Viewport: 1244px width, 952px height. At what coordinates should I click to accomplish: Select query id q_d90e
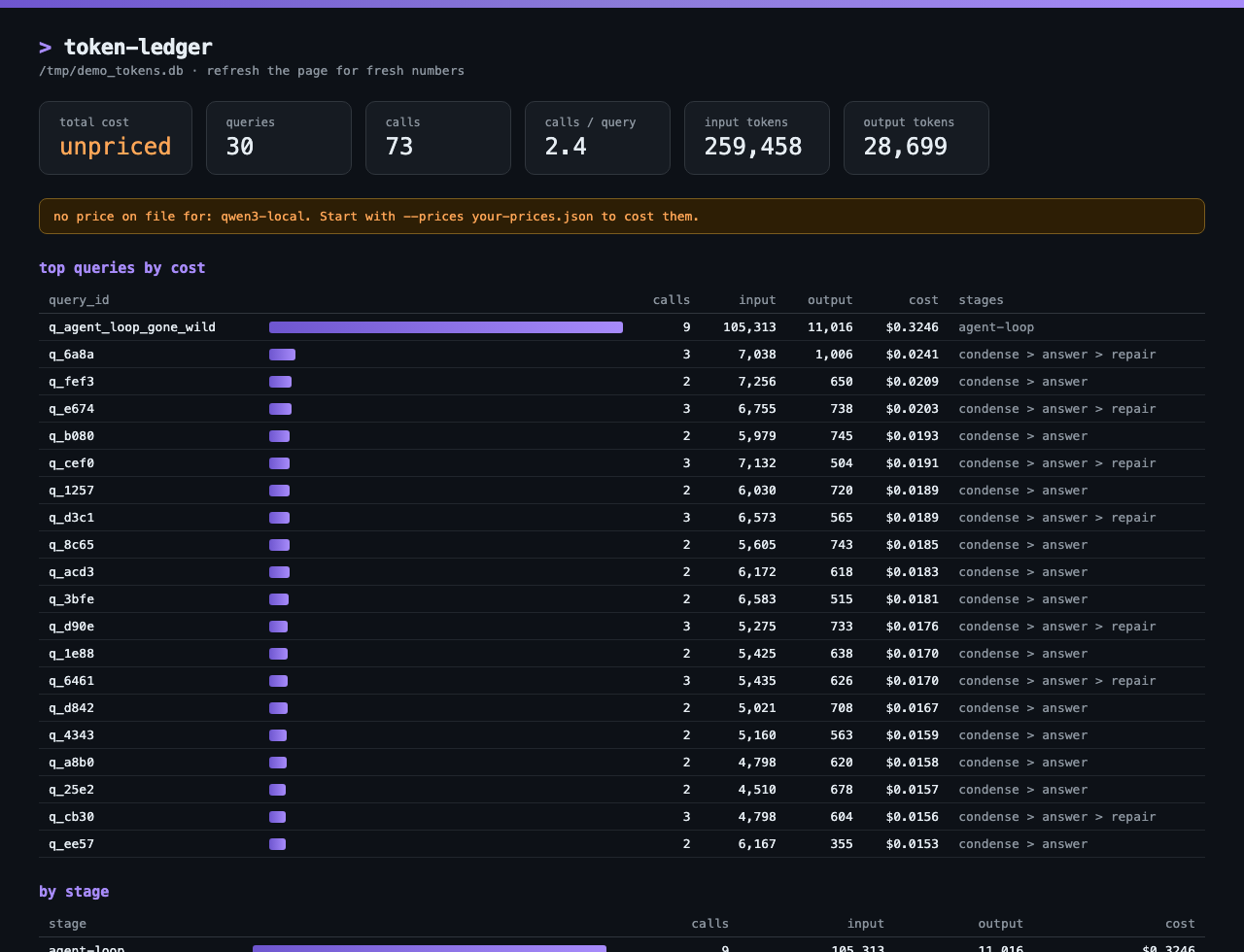coord(71,627)
